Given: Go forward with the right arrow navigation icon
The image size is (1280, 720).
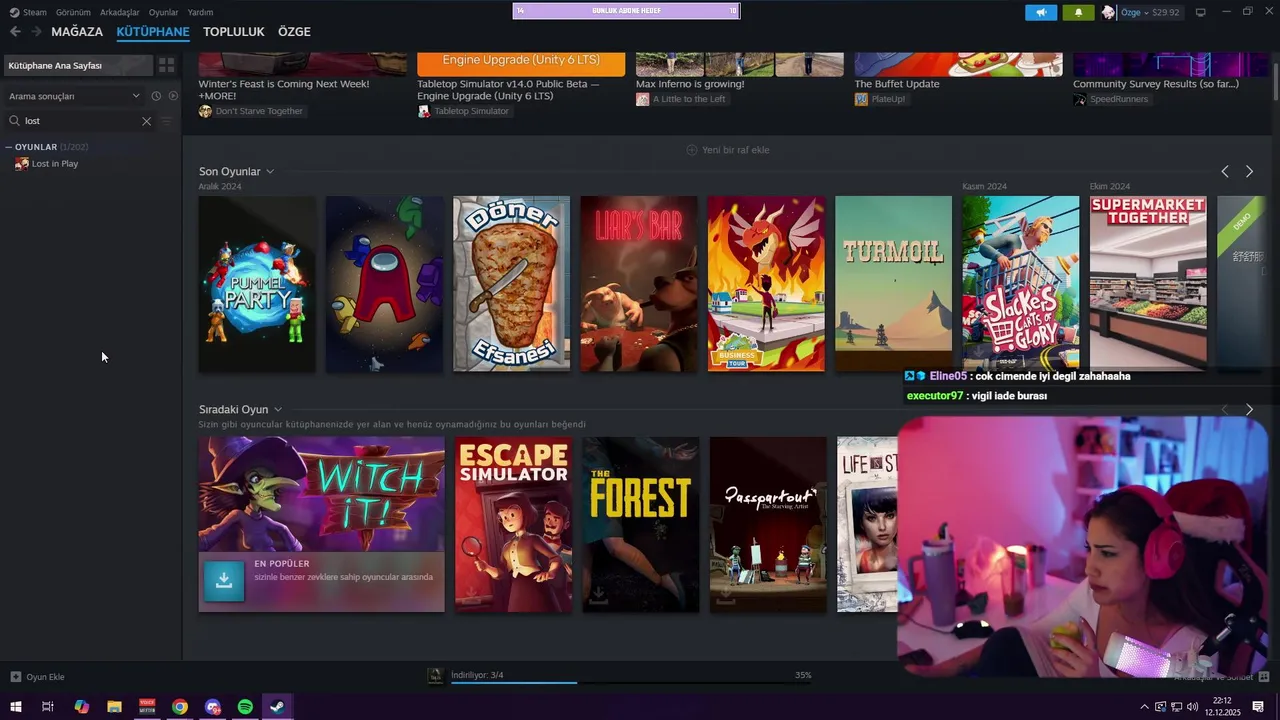Looking at the screenshot, I should tap(36, 32).
